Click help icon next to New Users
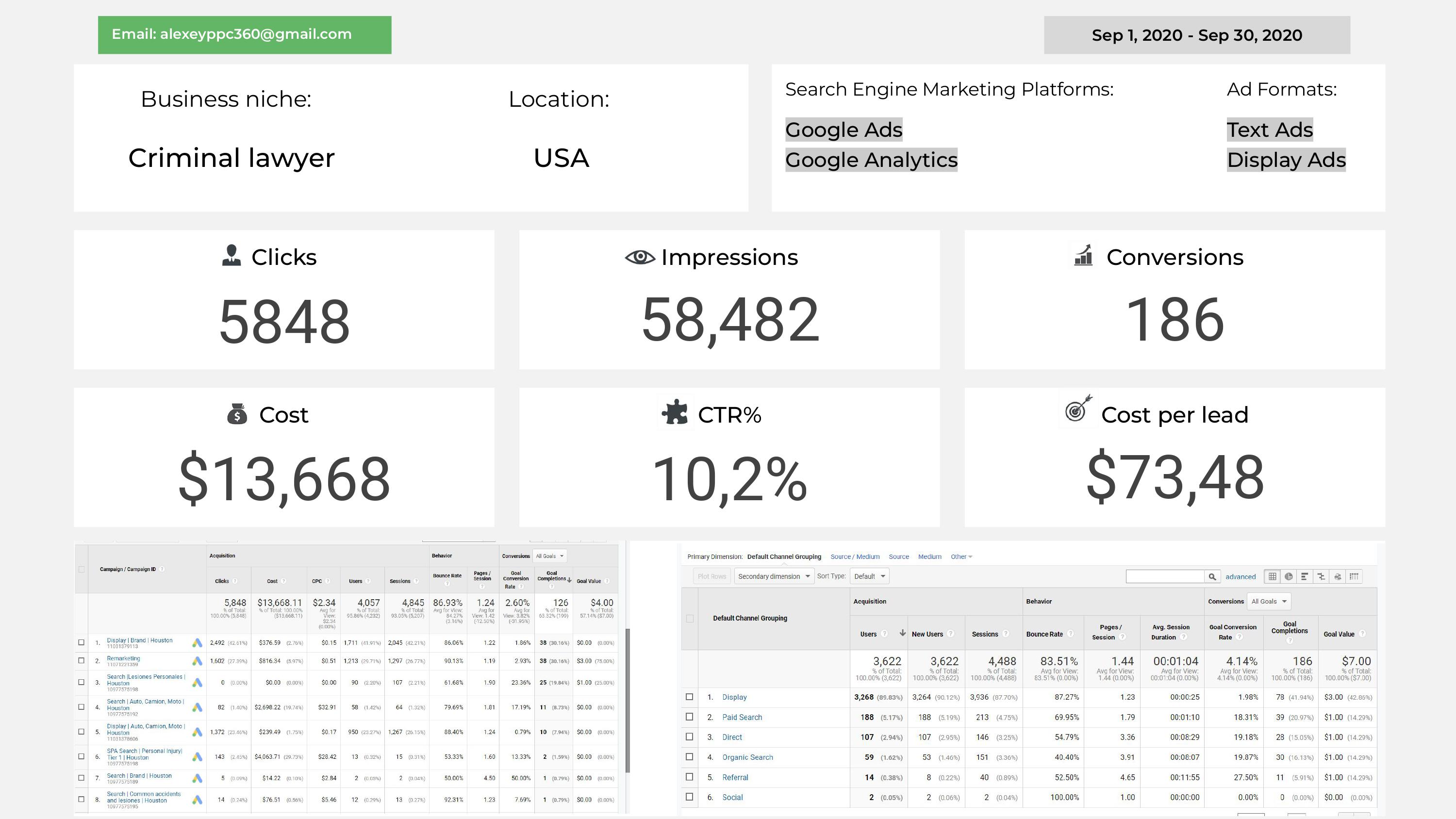 [x=951, y=634]
